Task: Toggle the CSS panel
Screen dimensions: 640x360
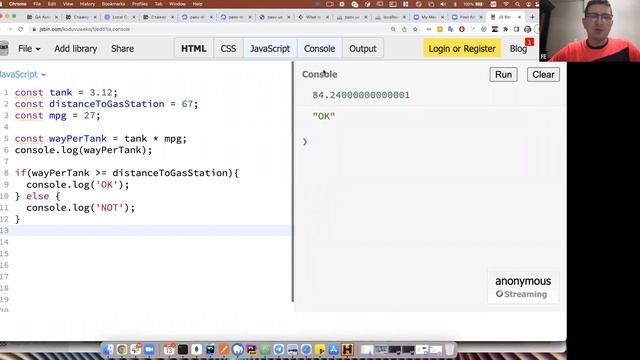Action: [228, 49]
